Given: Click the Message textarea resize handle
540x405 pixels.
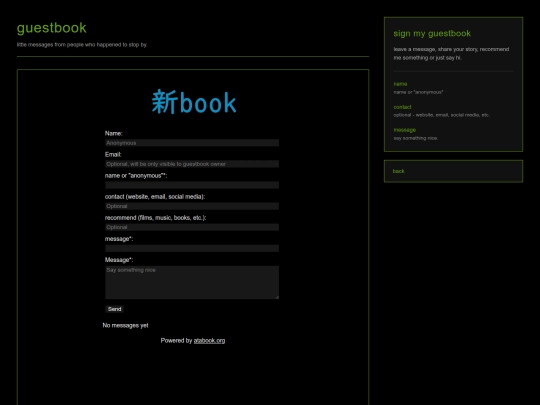Looking at the screenshot, I should tap(277, 297).
